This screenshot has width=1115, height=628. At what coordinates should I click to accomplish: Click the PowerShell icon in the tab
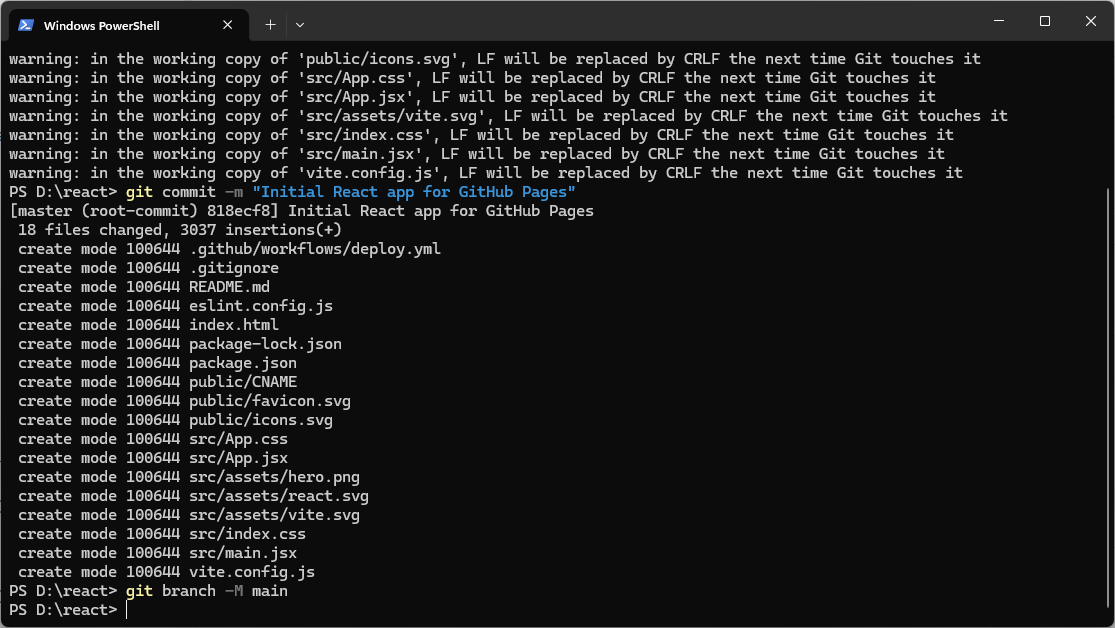point(26,25)
